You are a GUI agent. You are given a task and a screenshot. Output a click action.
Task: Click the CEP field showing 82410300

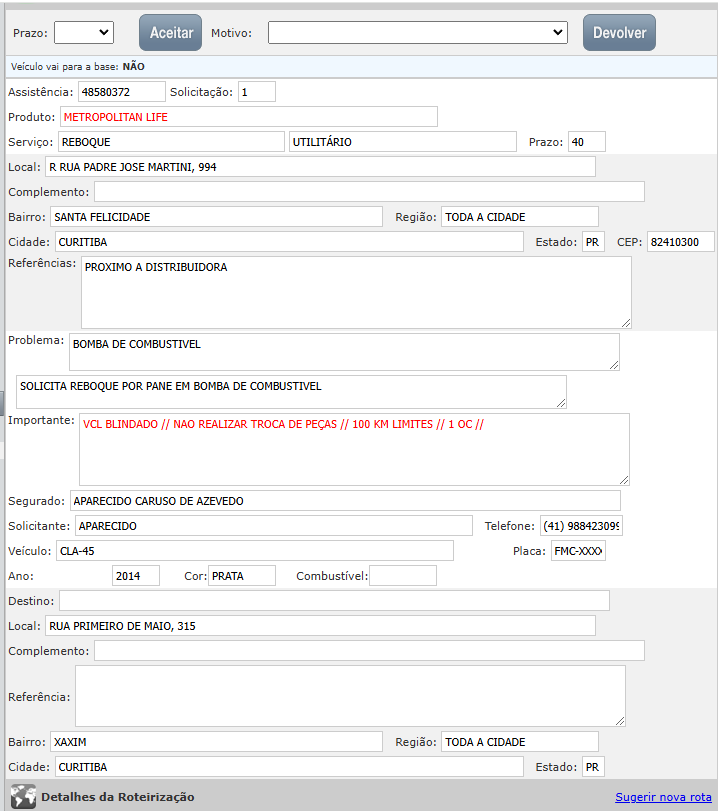(680, 242)
